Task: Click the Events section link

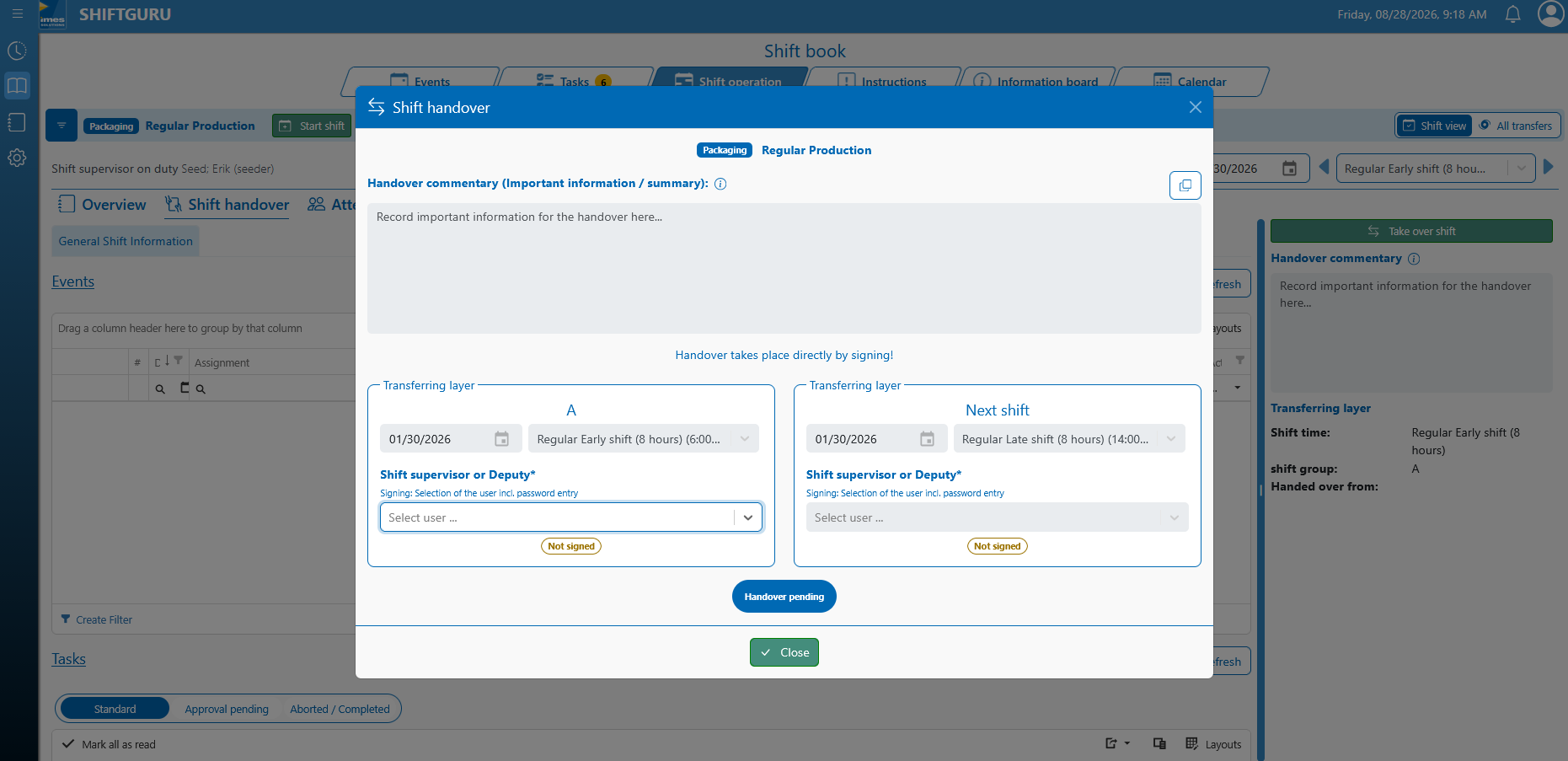Action: pyautogui.click(x=73, y=281)
